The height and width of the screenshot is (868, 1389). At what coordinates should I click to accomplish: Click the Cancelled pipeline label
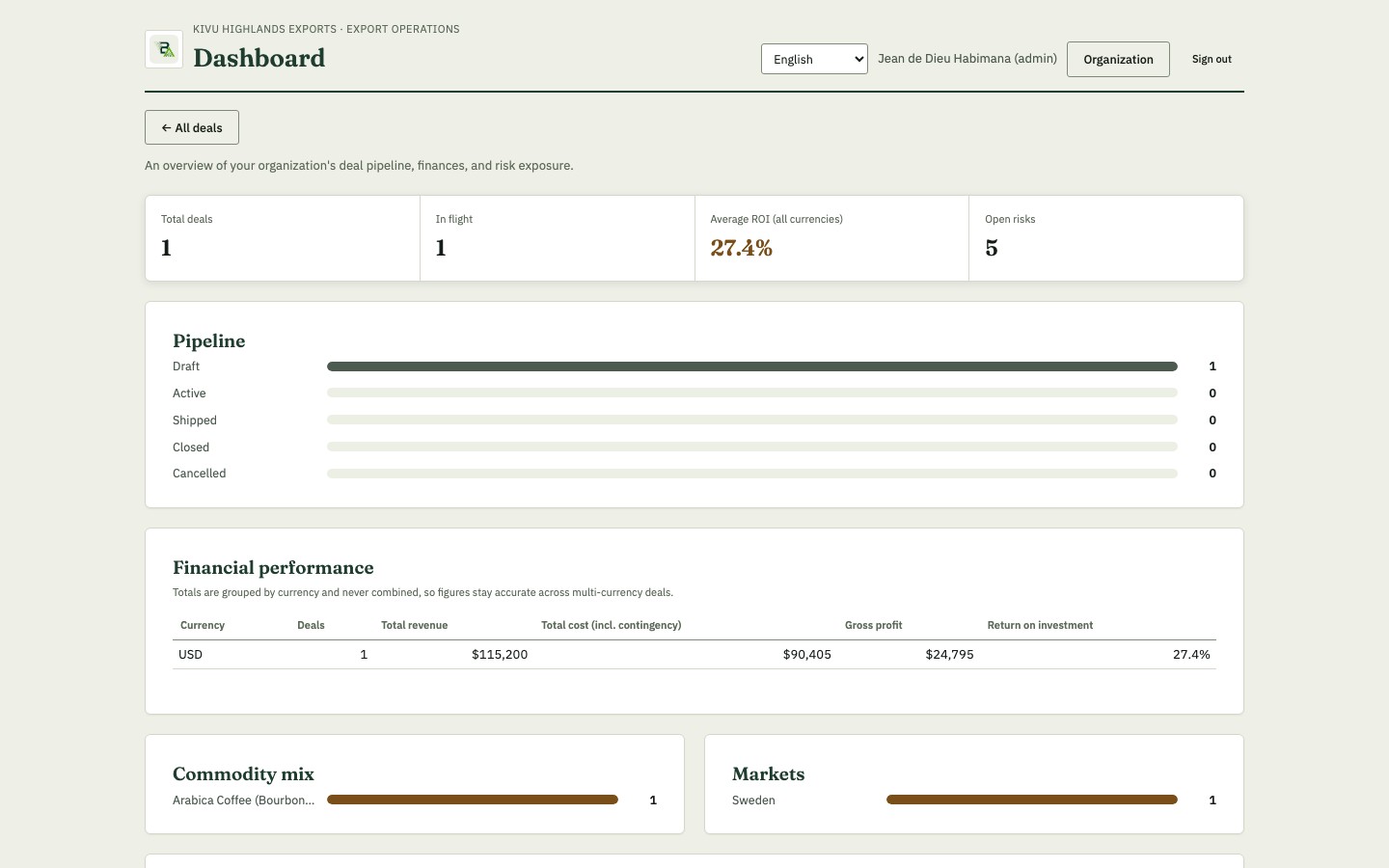[200, 474]
